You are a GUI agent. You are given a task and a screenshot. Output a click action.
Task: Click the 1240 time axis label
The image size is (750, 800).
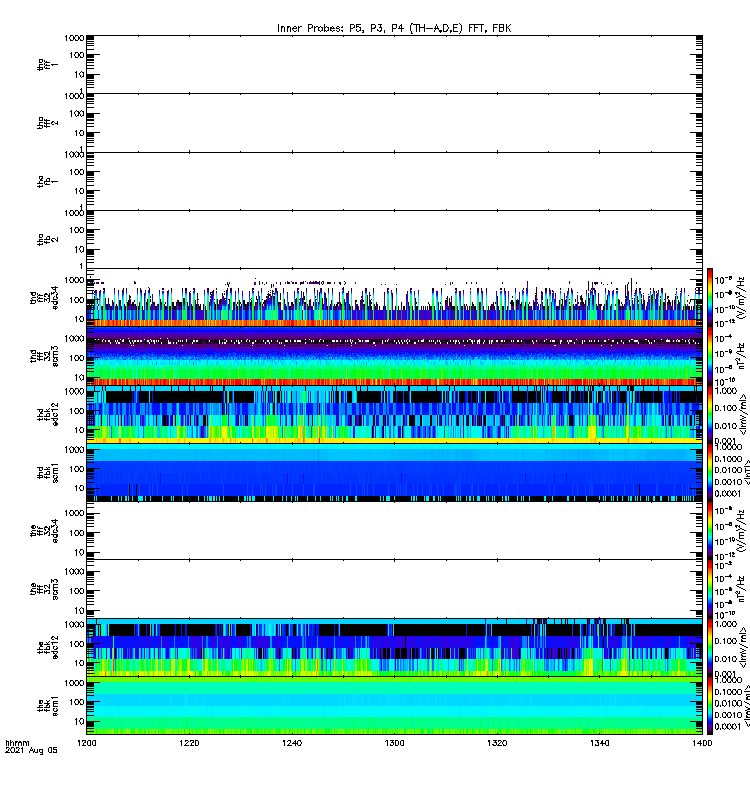[x=292, y=743]
